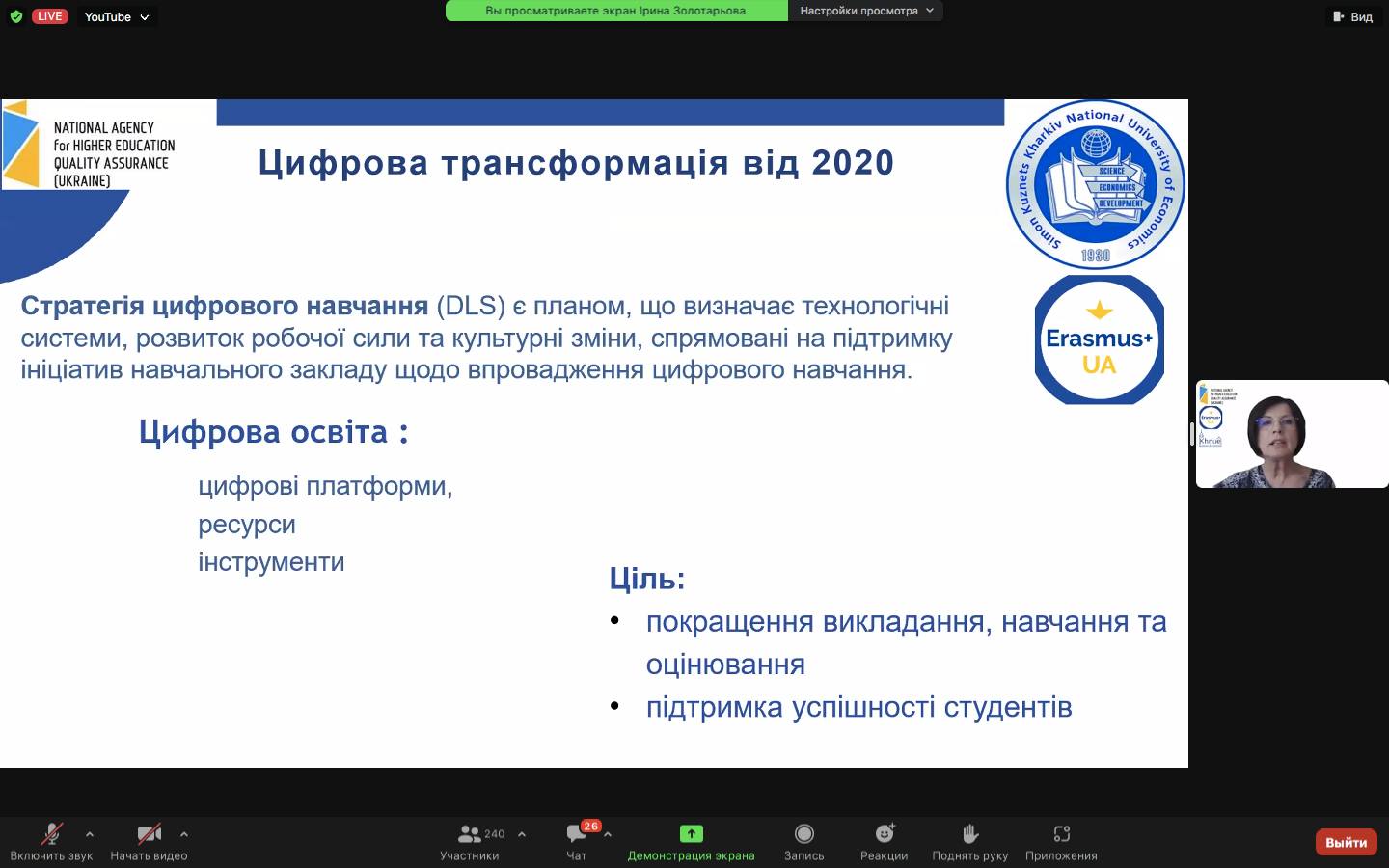Expand the chat options arrow
Screen dimensions: 1389x868
click(608, 834)
